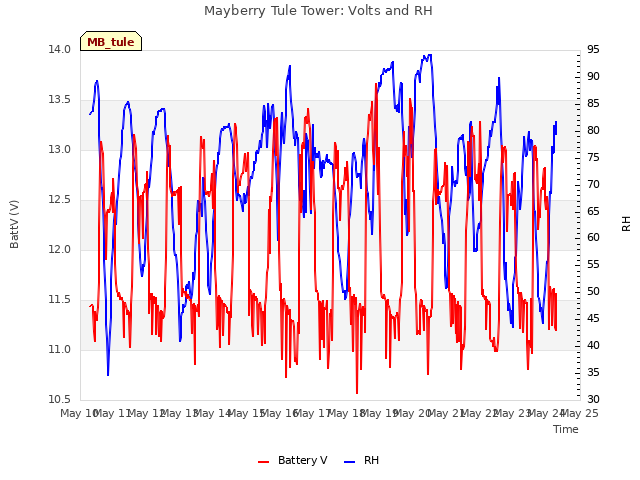The image size is (640, 480).
Task: Click the 13.5 left axis tick label
Action: click(x=60, y=100)
